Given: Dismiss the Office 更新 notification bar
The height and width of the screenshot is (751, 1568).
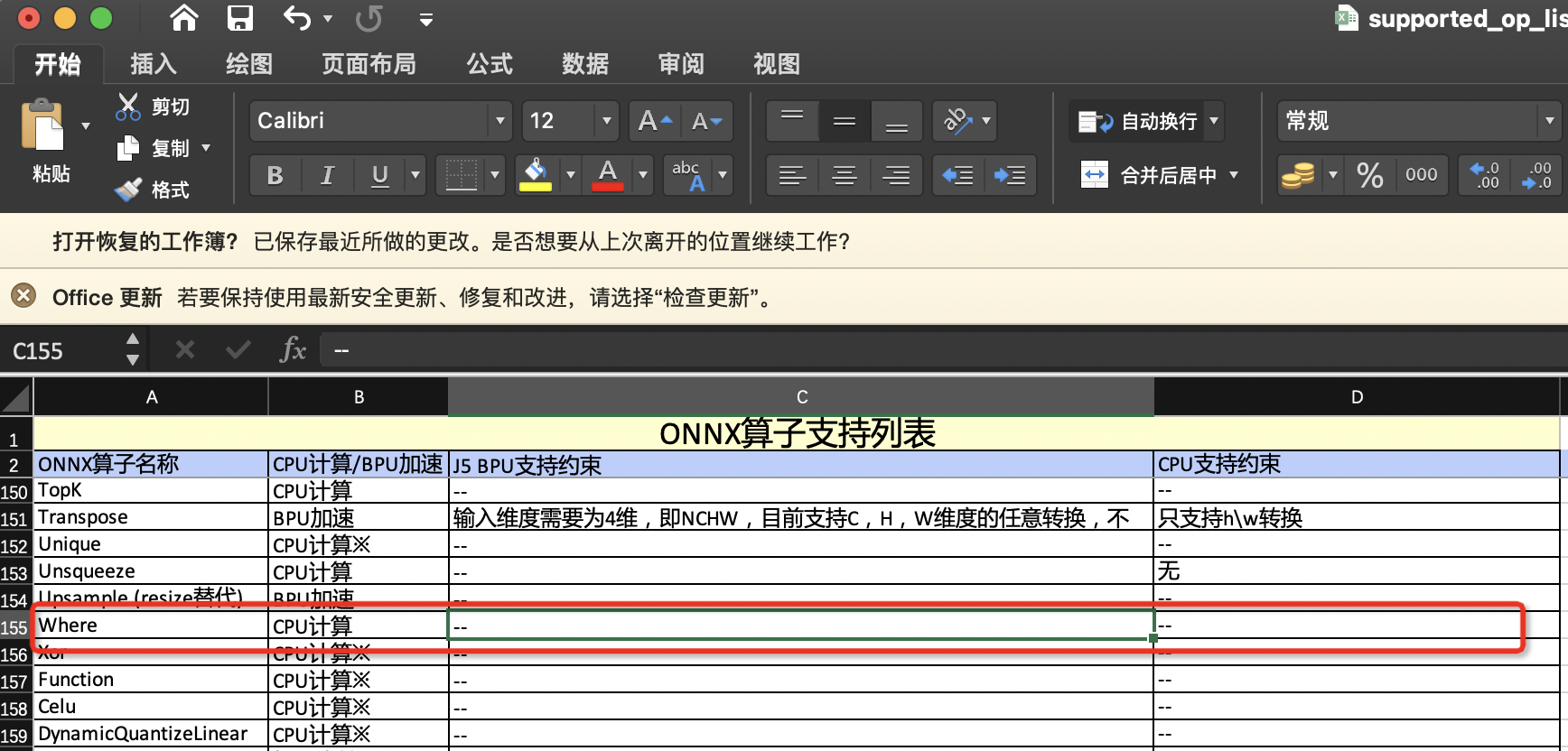Looking at the screenshot, I should tap(24, 296).
